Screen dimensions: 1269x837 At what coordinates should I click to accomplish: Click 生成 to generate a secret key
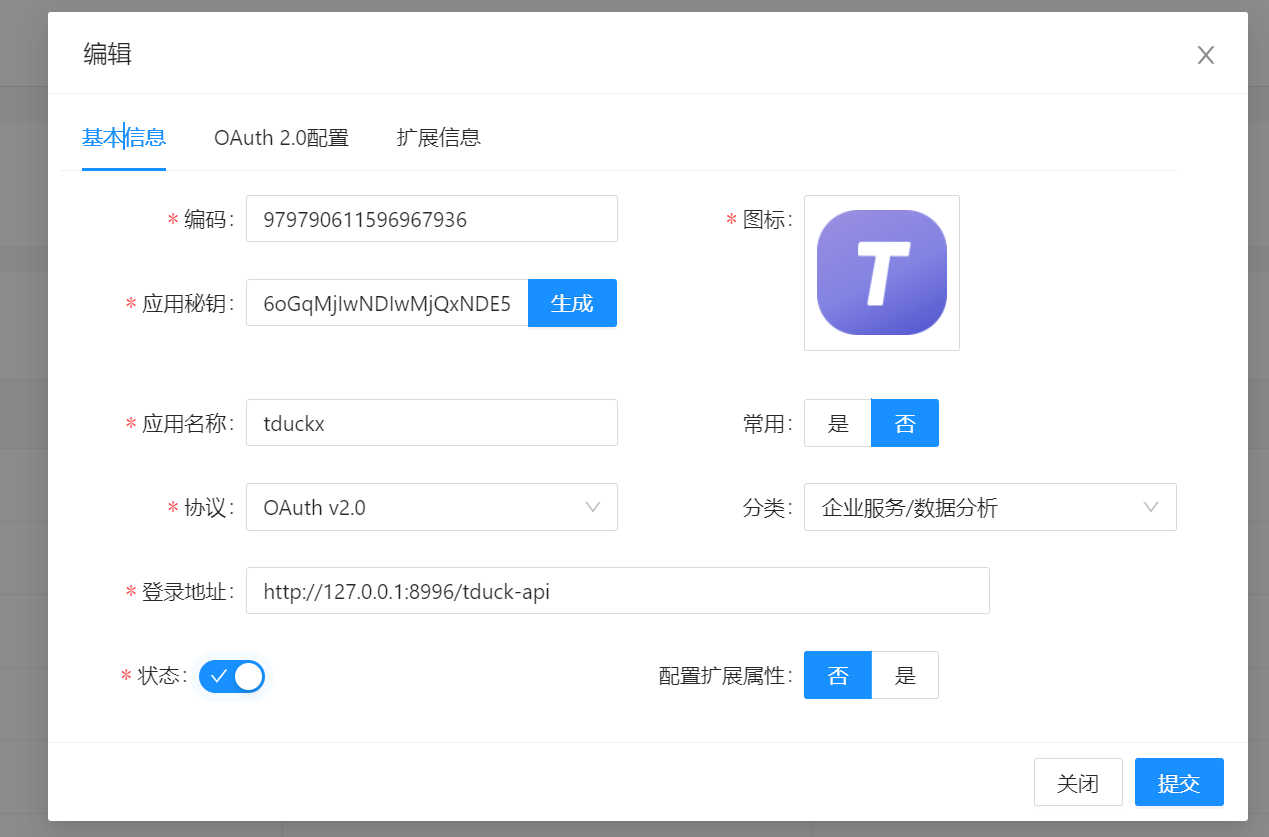tap(572, 303)
